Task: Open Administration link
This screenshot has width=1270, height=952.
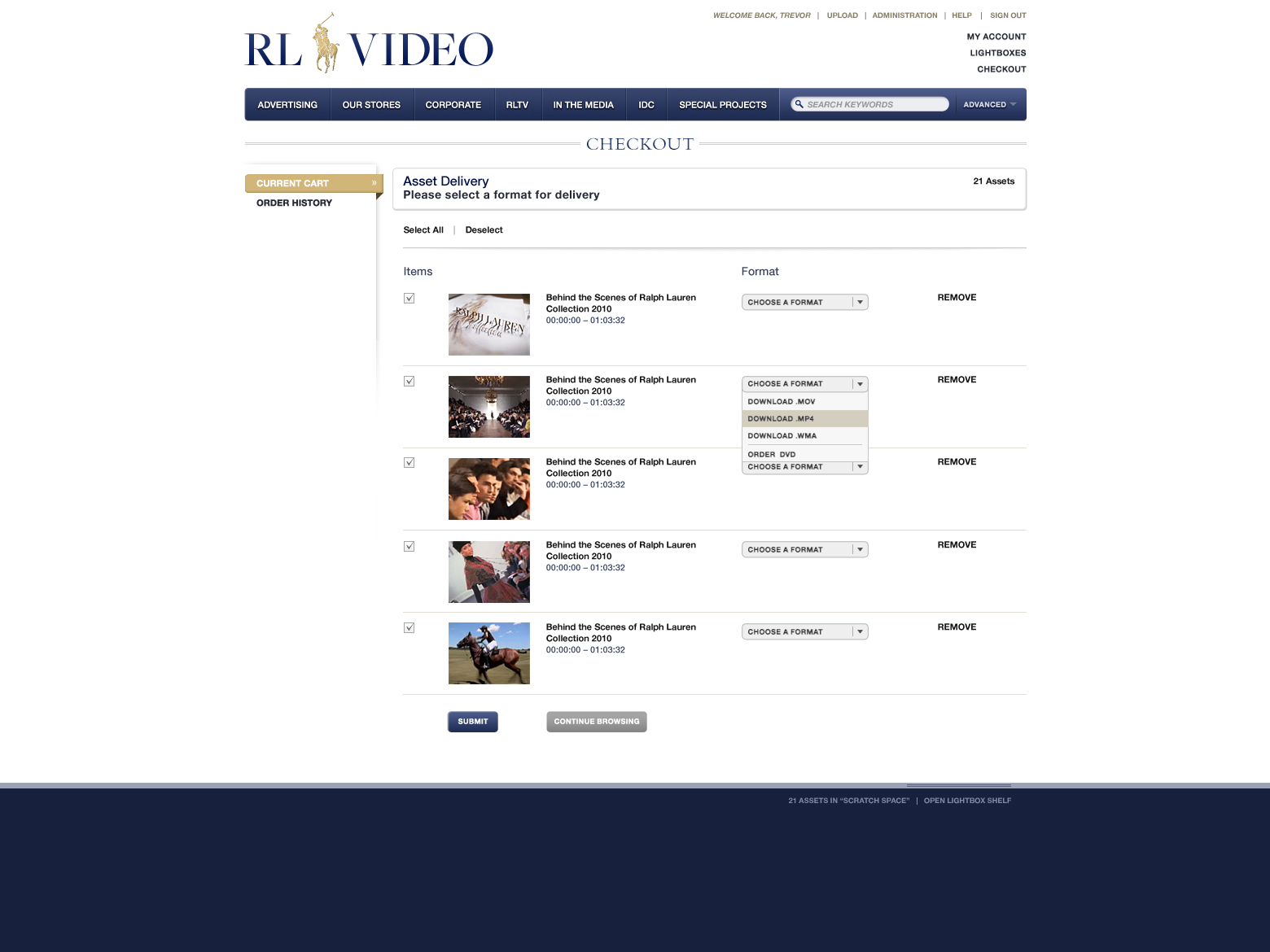Action: tap(904, 15)
